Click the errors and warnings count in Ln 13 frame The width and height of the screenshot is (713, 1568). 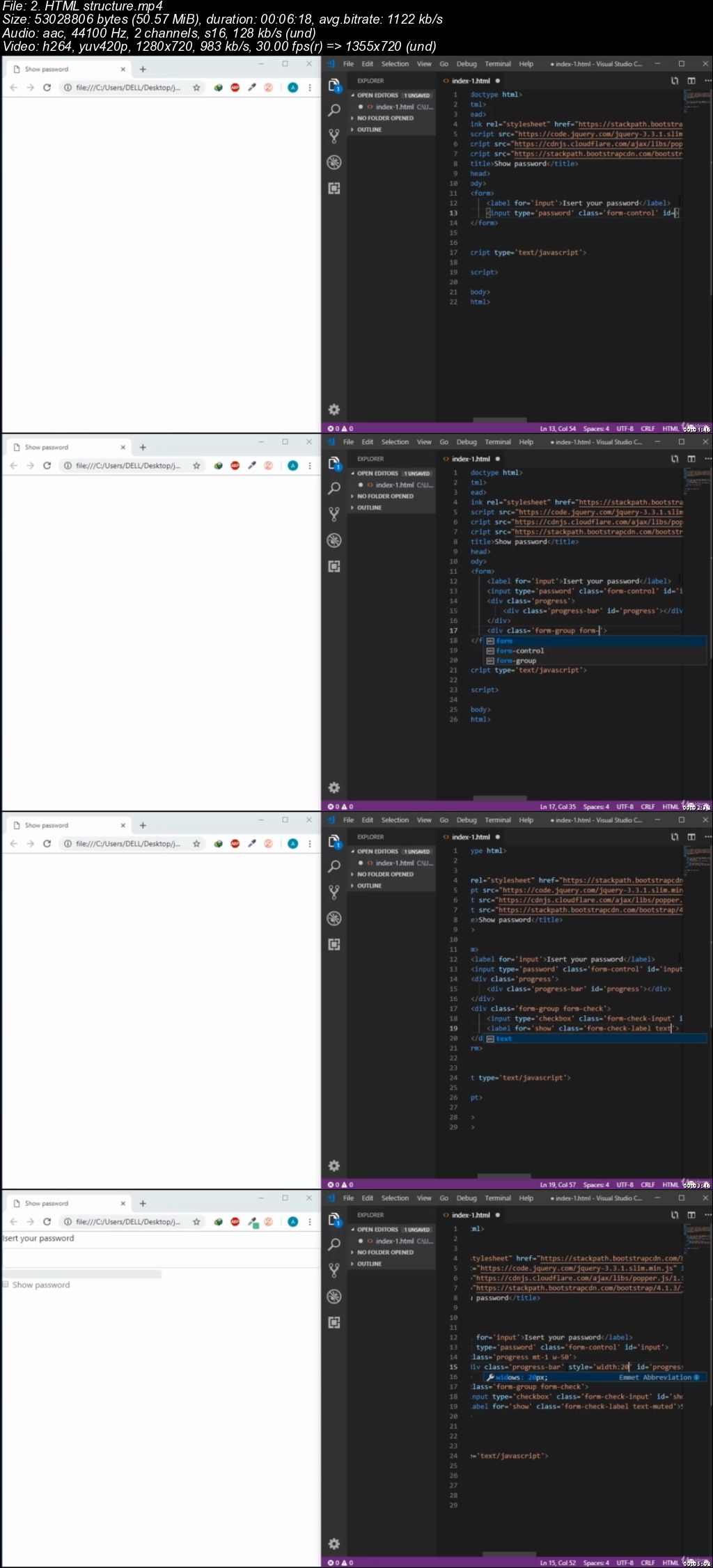(340, 428)
